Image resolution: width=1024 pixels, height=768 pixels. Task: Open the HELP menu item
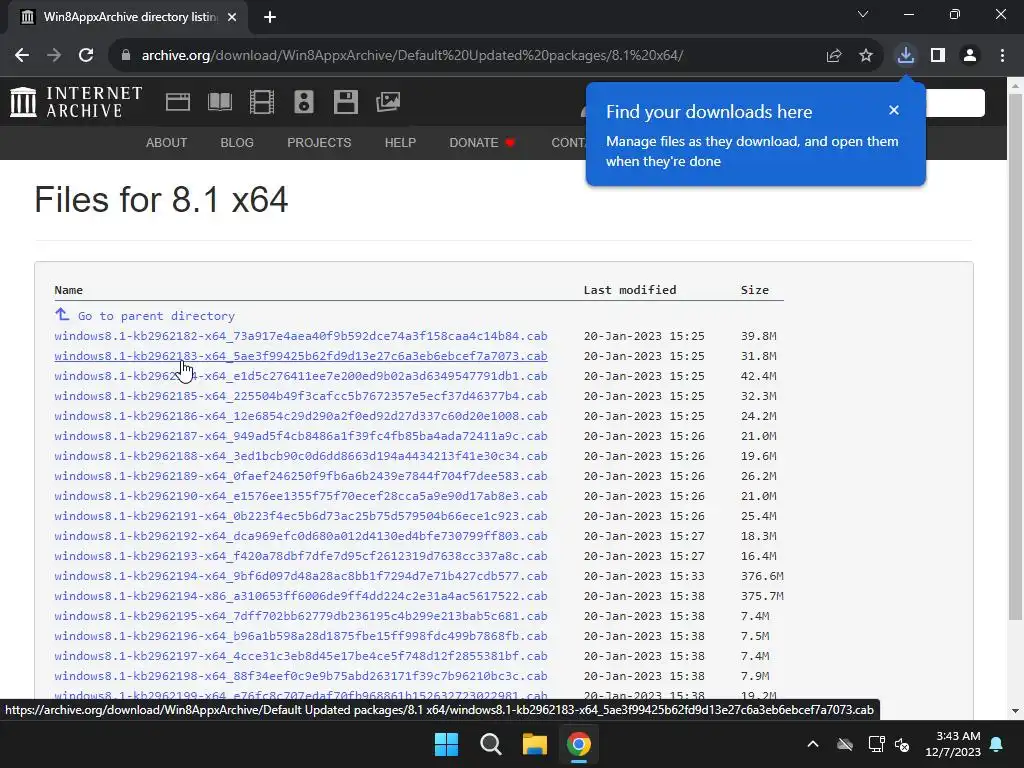[x=400, y=142]
